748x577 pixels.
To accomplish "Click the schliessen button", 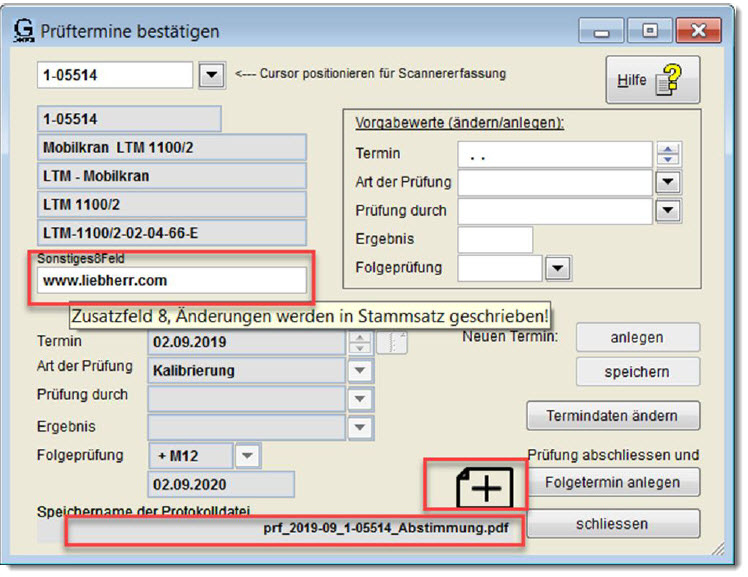I will coord(613,524).
